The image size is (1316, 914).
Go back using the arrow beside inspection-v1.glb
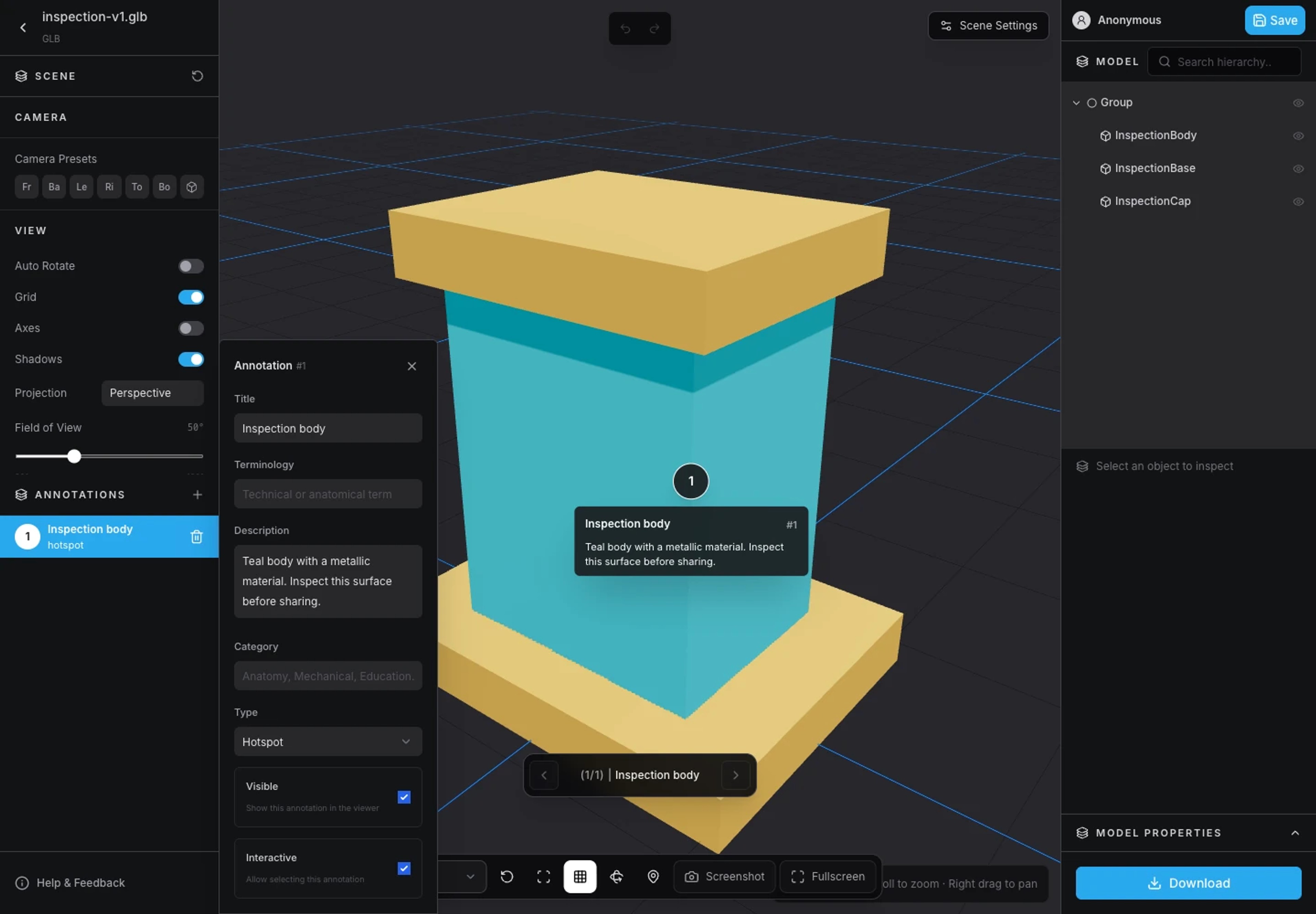23,27
